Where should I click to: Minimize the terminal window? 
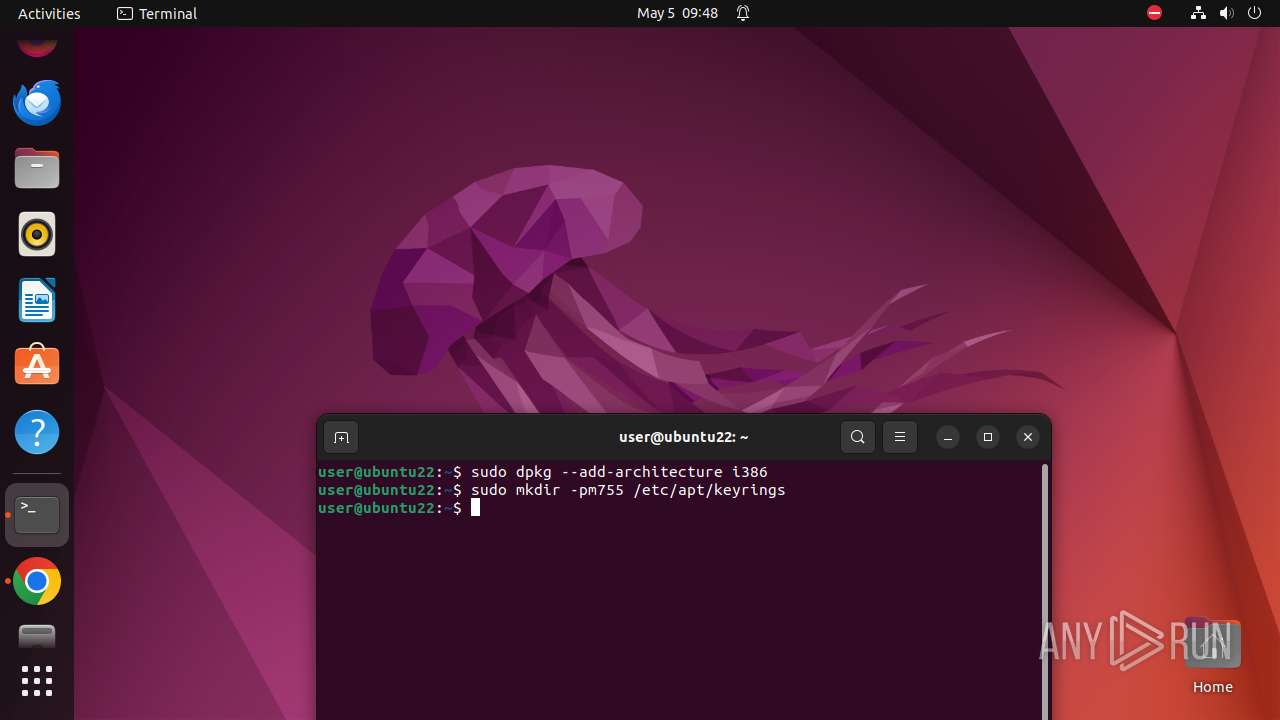(x=948, y=437)
